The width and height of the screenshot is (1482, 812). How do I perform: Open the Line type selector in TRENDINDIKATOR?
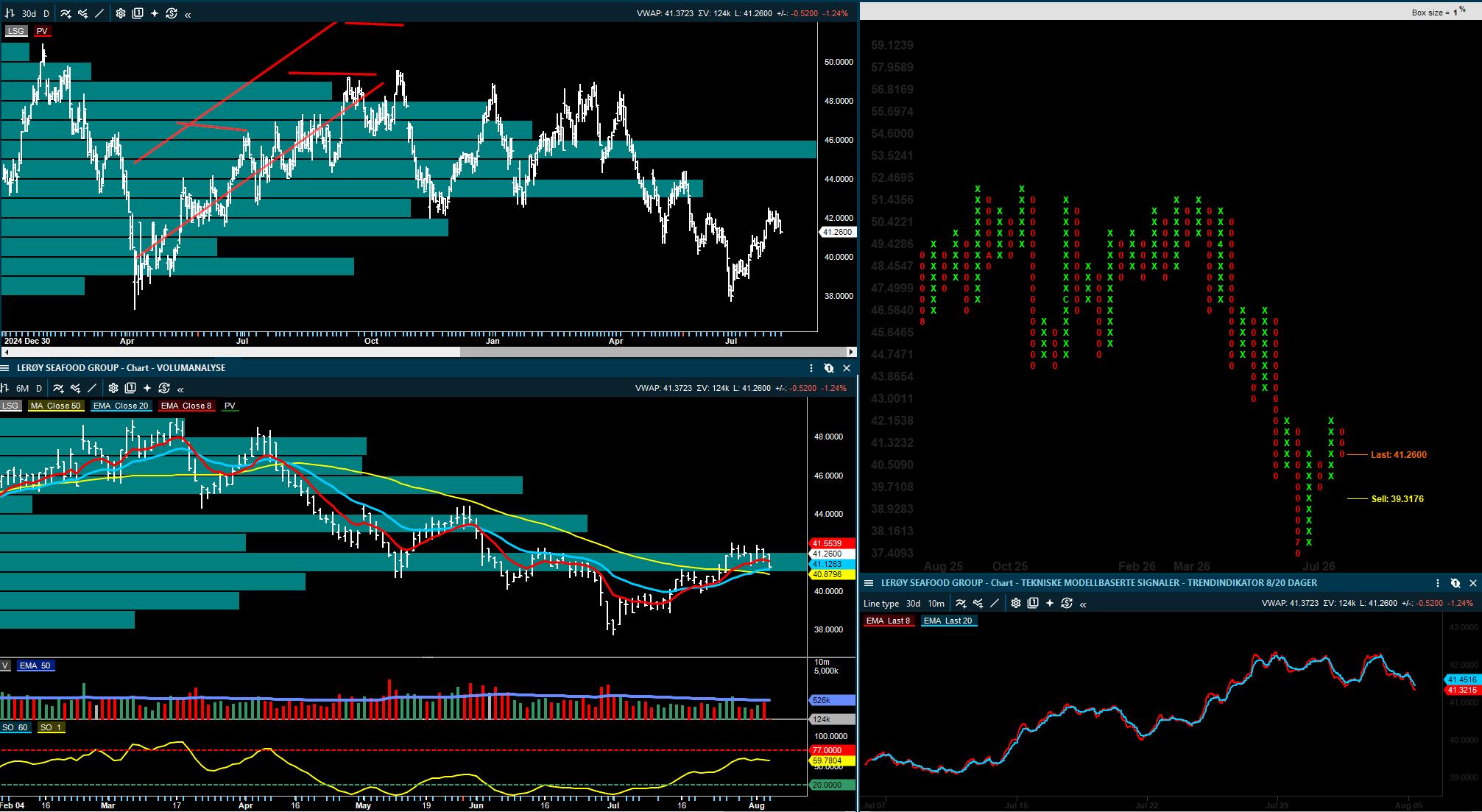(x=881, y=603)
